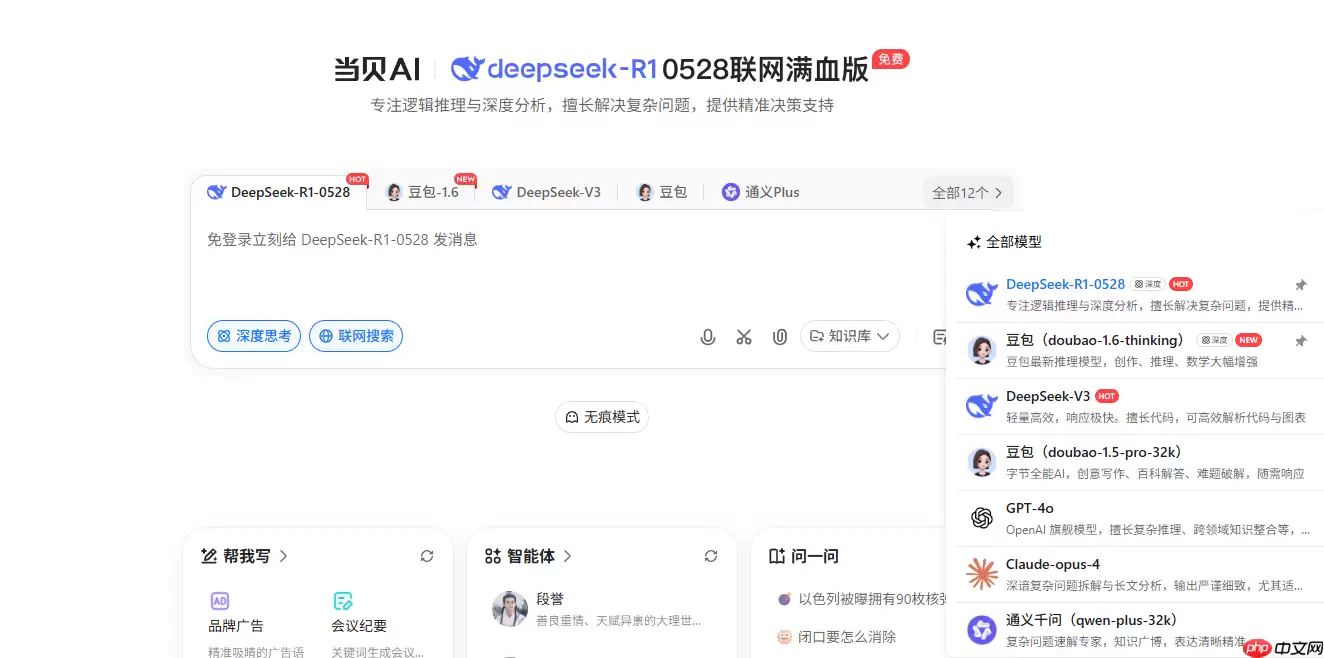
Task: Toggle 联网搜索 web search mode
Action: pos(356,336)
